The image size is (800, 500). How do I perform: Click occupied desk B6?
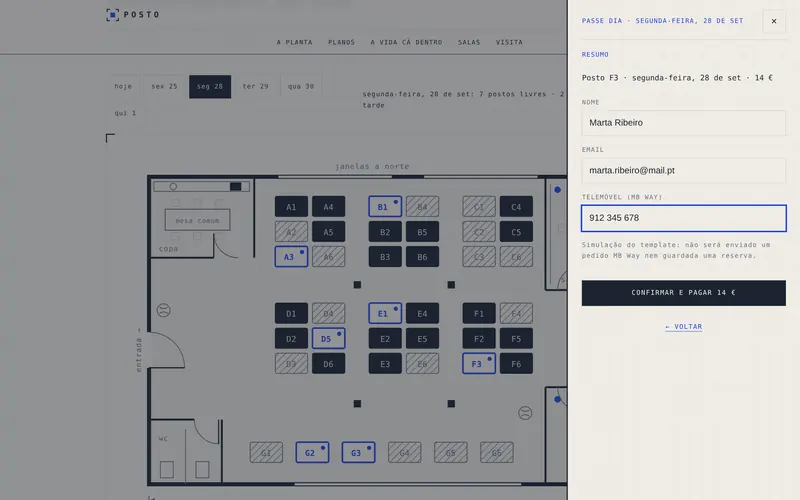click(x=422, y=257)
